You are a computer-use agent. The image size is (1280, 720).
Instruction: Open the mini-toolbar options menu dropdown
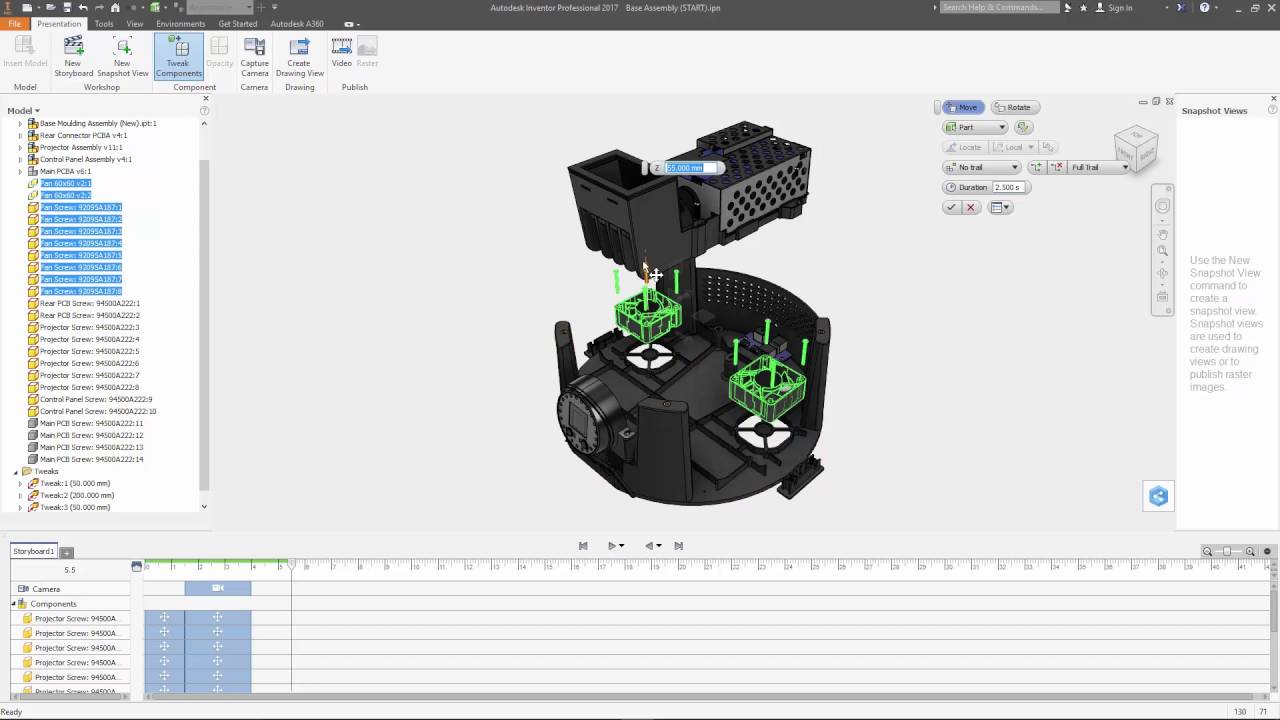[1000, 207]
